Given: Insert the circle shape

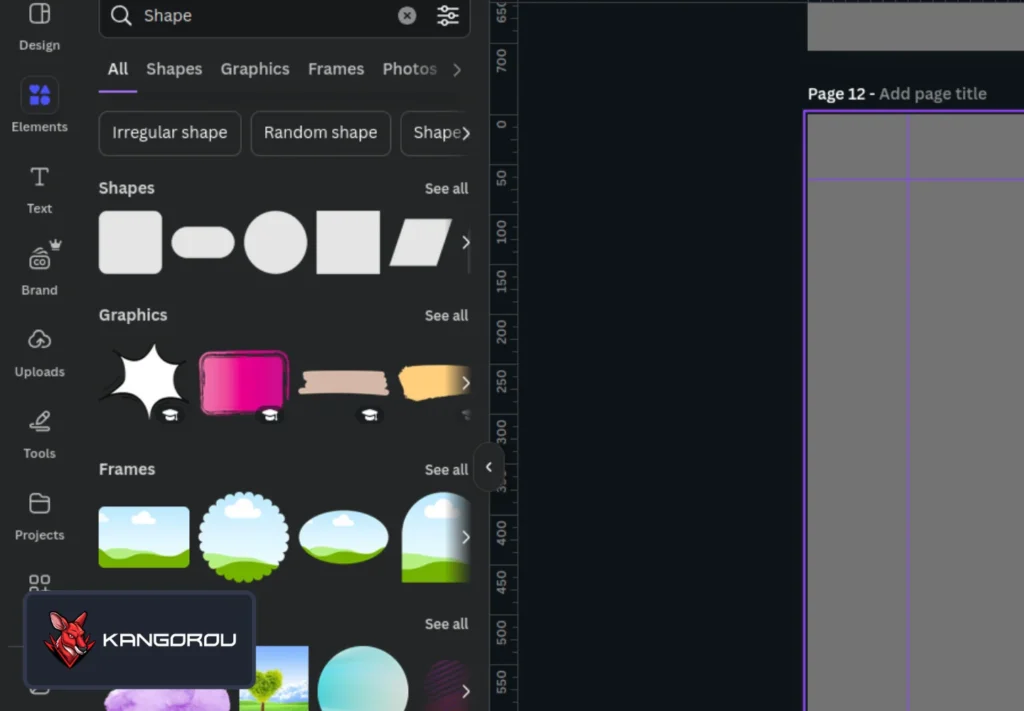Looking at the screenshot, I should pos(276,242).
